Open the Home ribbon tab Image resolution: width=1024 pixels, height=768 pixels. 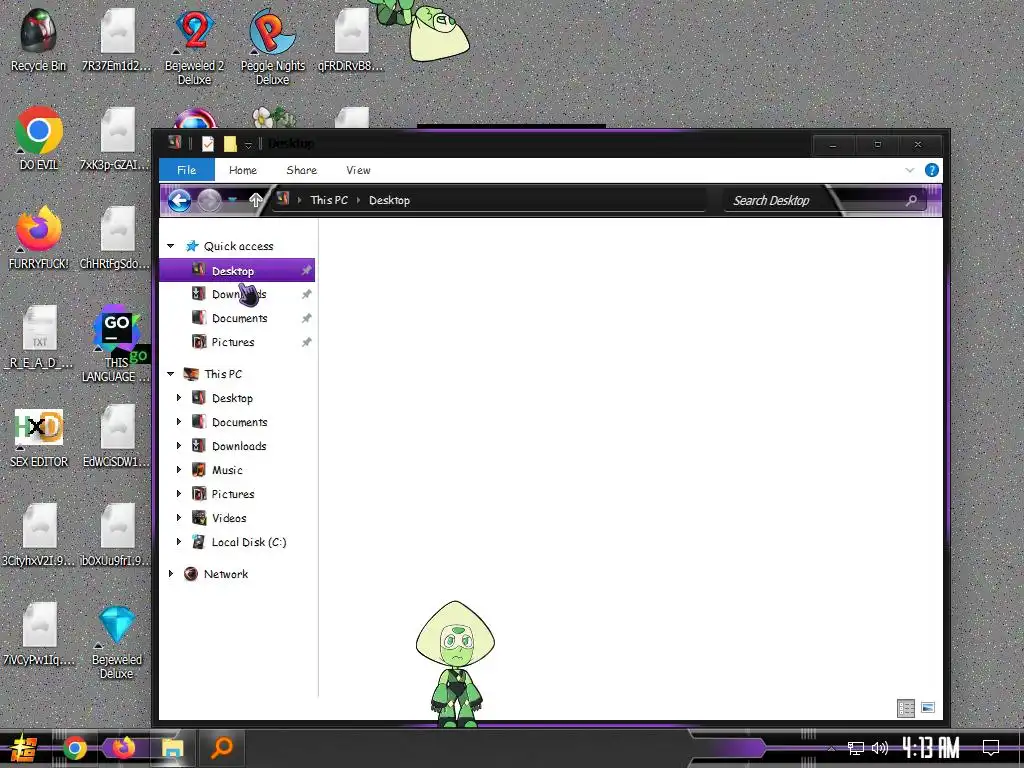tap(243, 170)
